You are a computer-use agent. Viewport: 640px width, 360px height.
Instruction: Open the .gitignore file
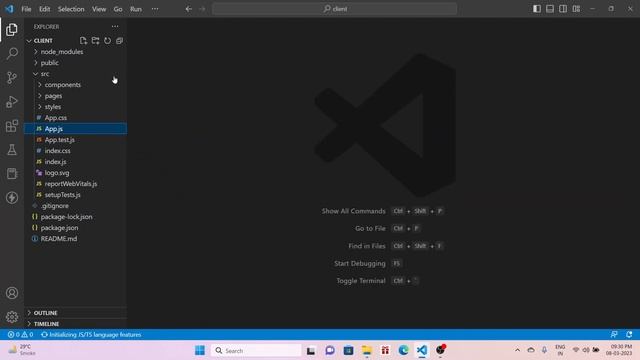pos(76,206)
